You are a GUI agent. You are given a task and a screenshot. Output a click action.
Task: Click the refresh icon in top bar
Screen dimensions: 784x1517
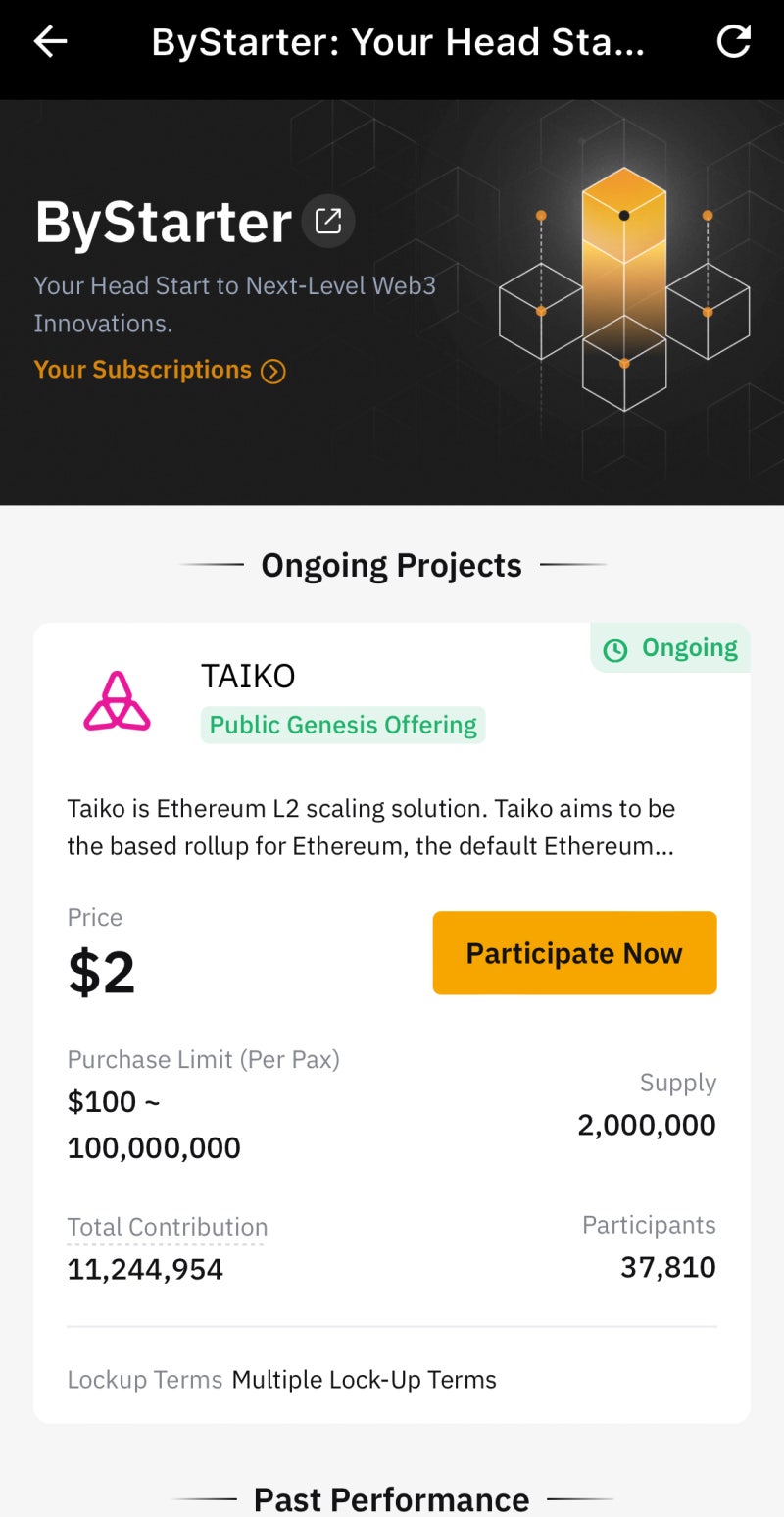pyautogui.click(x=734, y=42)
